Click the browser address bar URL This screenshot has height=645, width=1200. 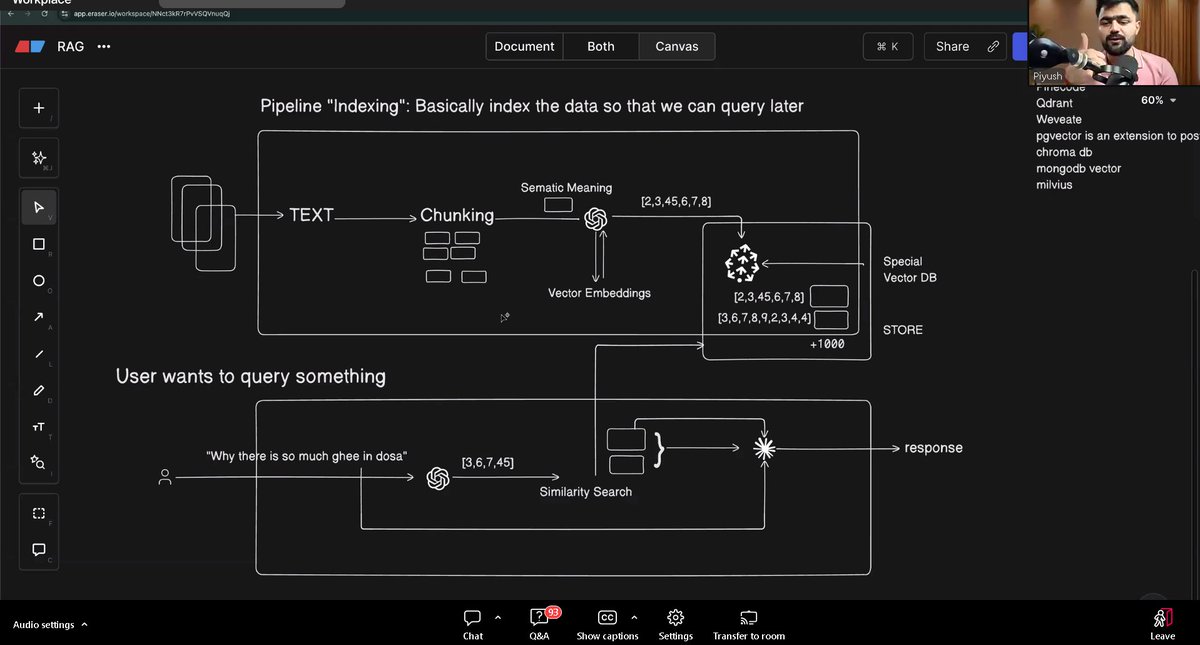[152, 14]
